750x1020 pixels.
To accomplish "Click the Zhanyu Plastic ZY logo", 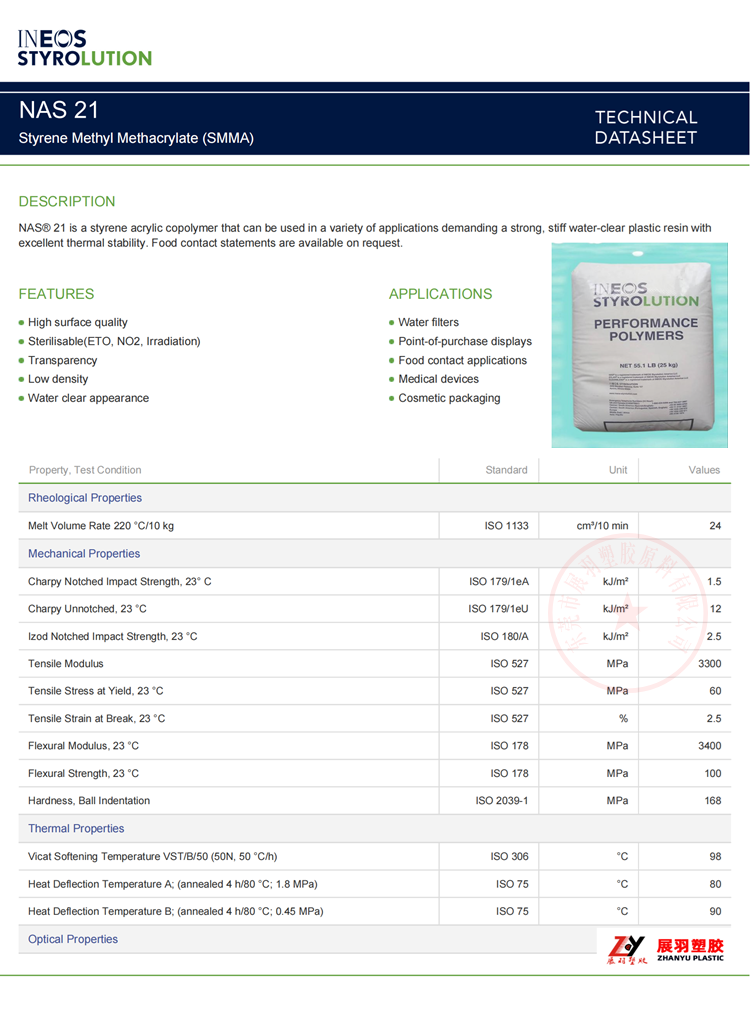I will 664,949.
